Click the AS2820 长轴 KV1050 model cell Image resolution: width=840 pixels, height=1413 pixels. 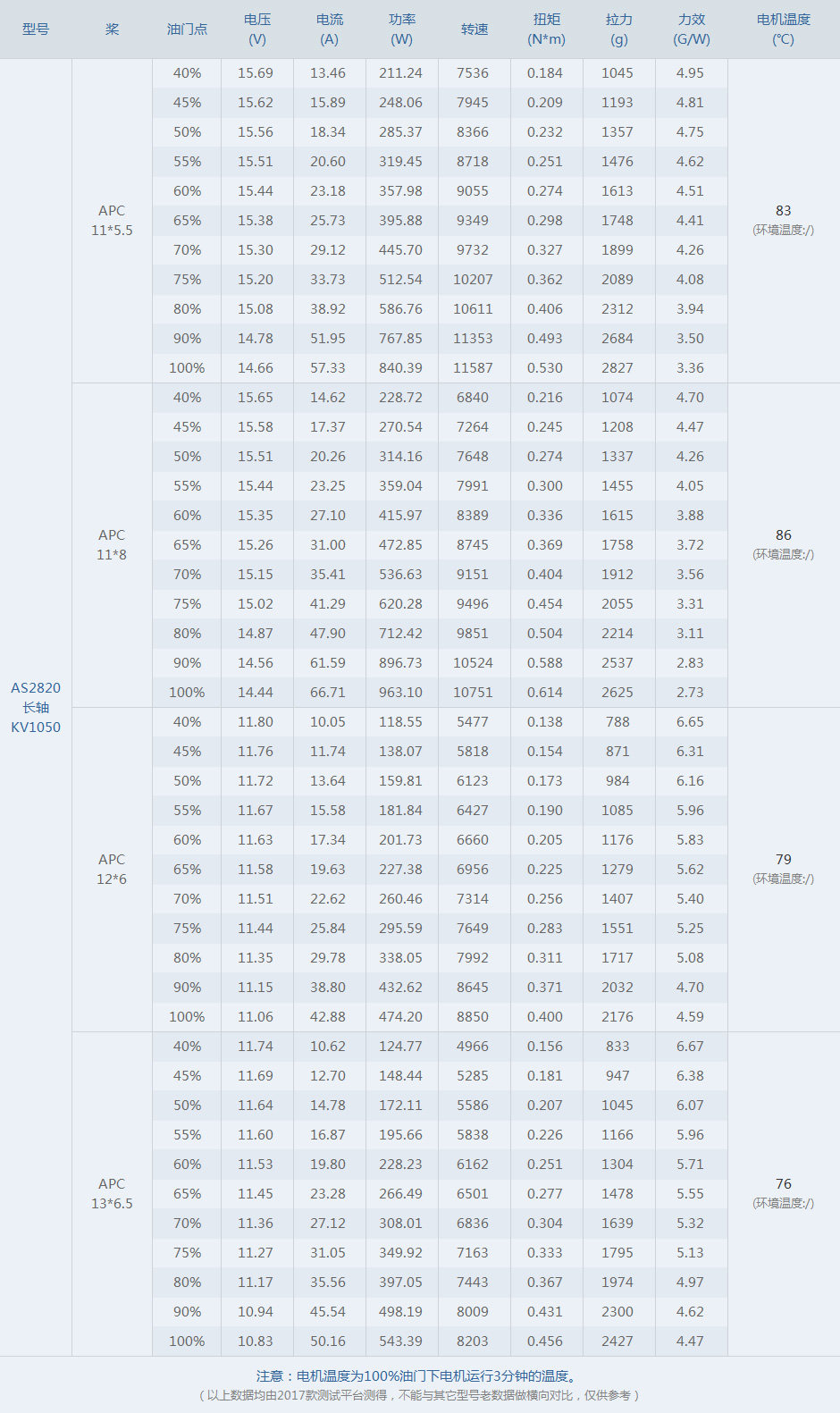(36, 707)
